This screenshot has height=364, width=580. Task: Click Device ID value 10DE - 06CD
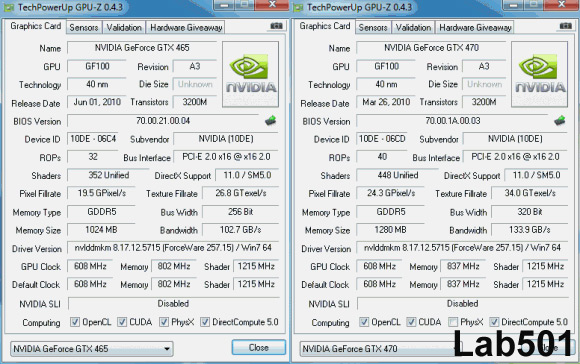[382, 139]
